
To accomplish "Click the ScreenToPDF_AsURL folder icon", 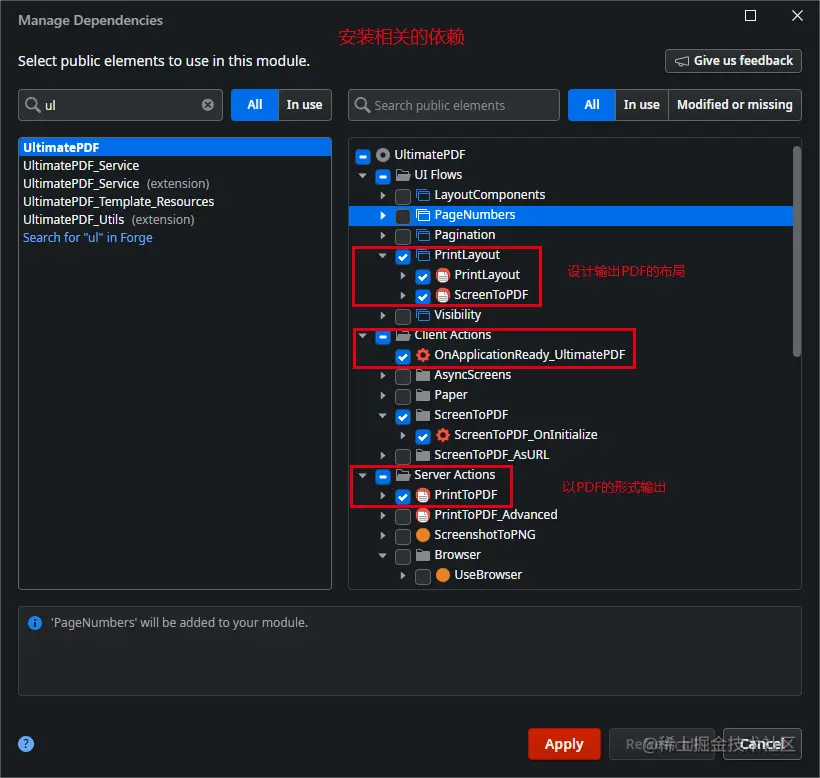I will pos(423,455).
